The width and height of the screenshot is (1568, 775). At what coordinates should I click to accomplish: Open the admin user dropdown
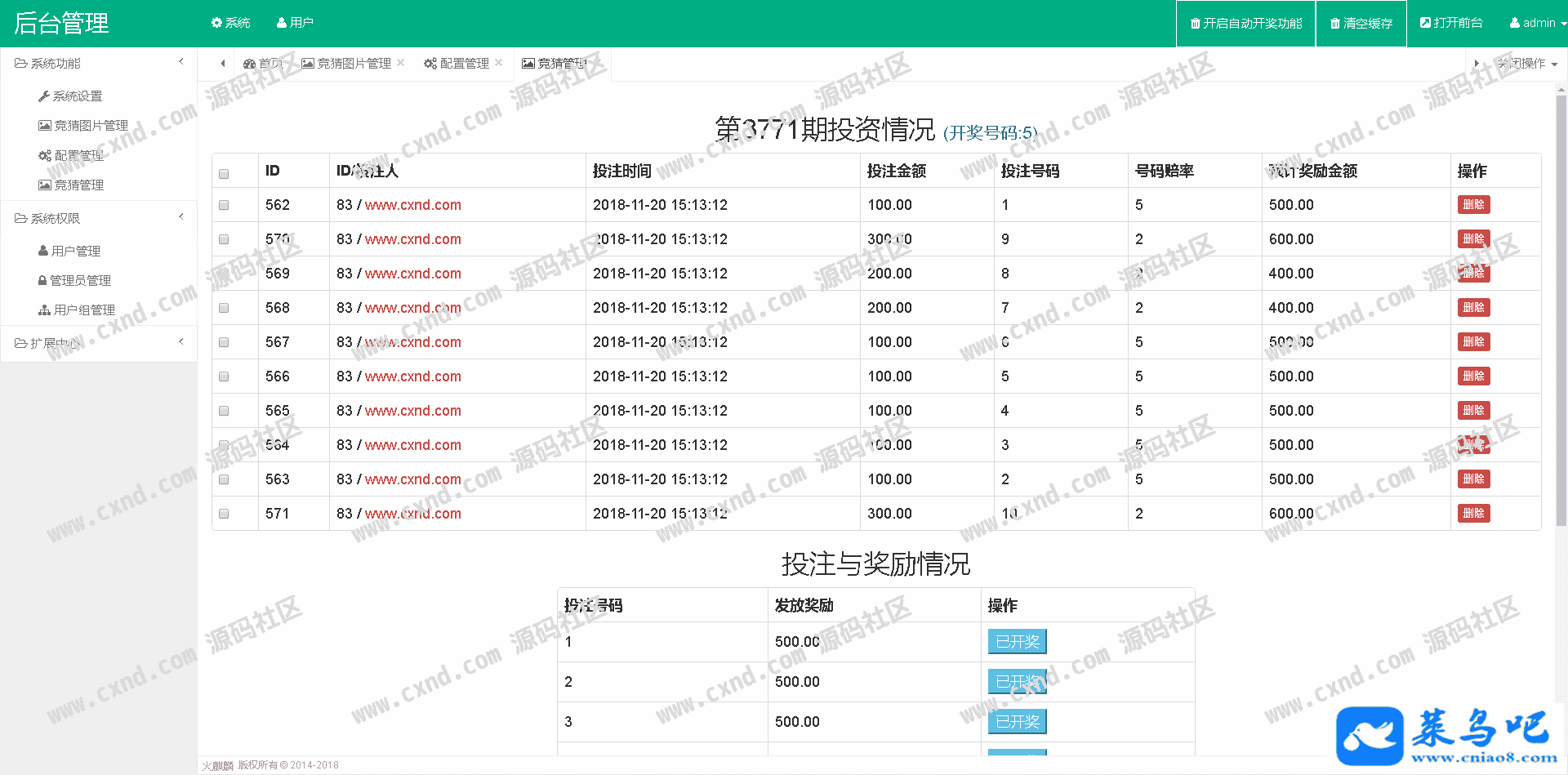click(x=1537, y=23)
